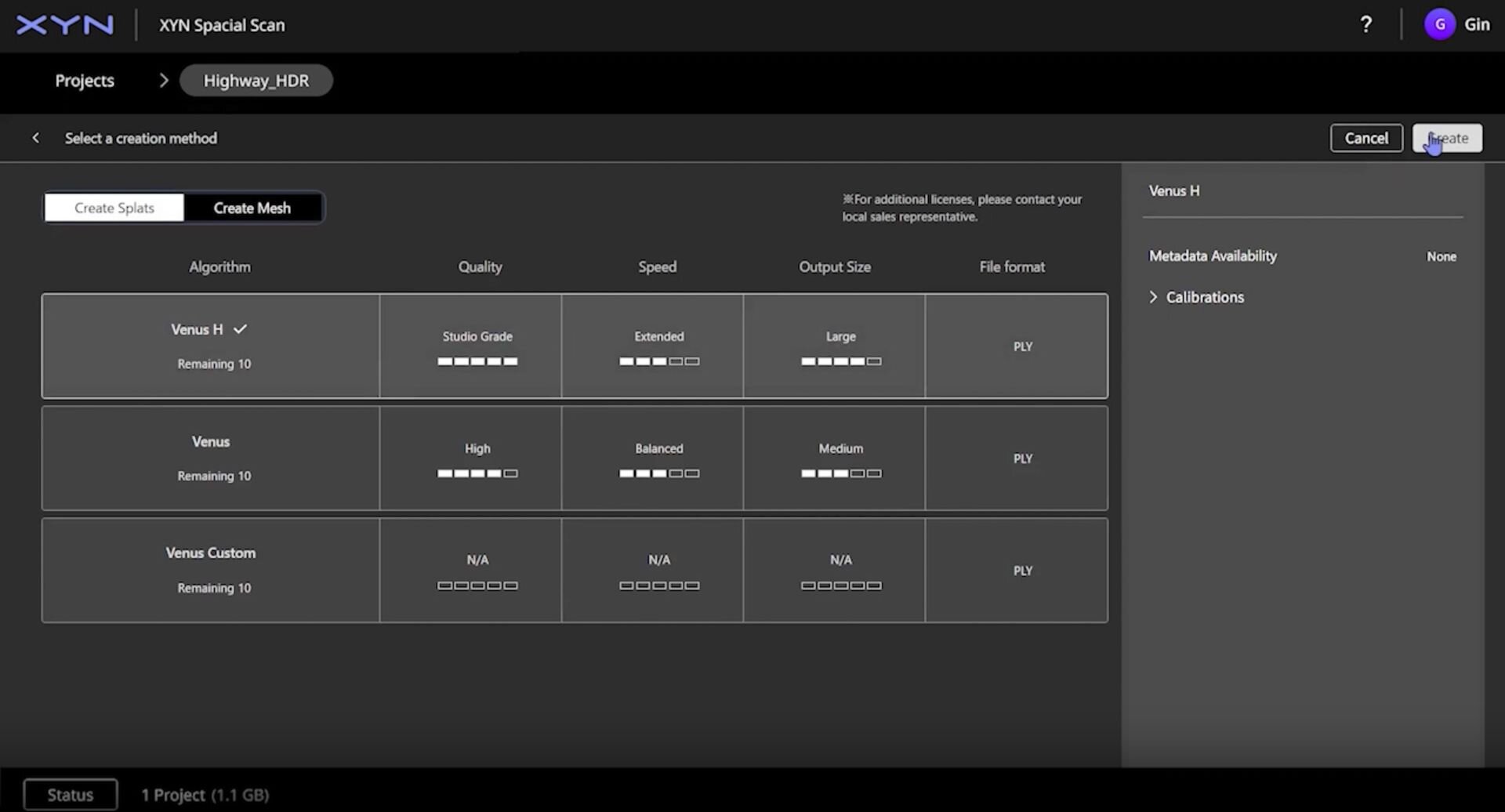Viewport: 1505px width, 812px height.
Task: Click the Studio Grade quality bar indicator
Action: pyautogui.click(x=477, y=361)
